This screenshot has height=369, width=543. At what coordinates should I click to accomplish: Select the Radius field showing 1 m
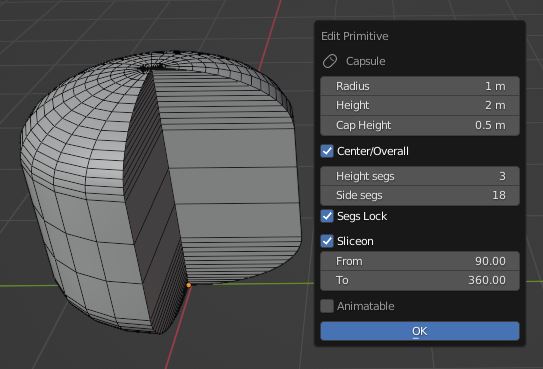coord(420,86)
